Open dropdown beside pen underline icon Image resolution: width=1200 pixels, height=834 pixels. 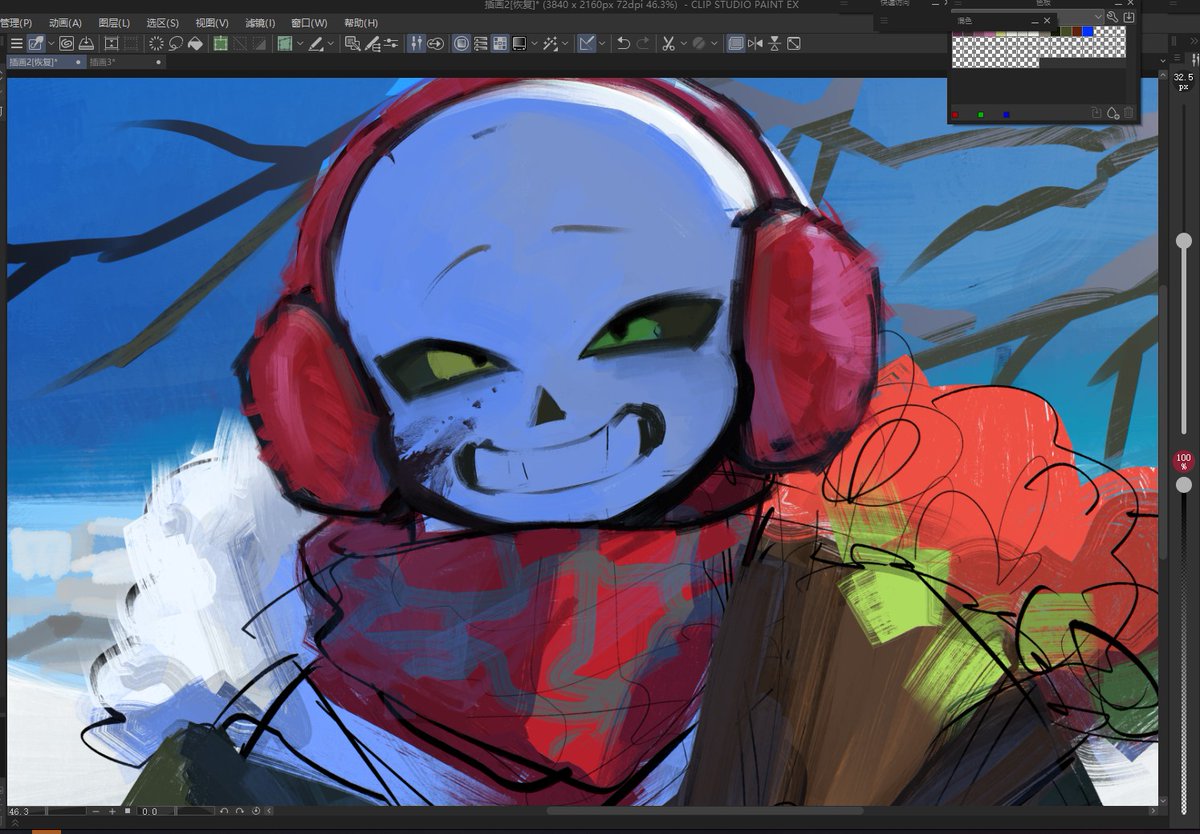[330, 43]
